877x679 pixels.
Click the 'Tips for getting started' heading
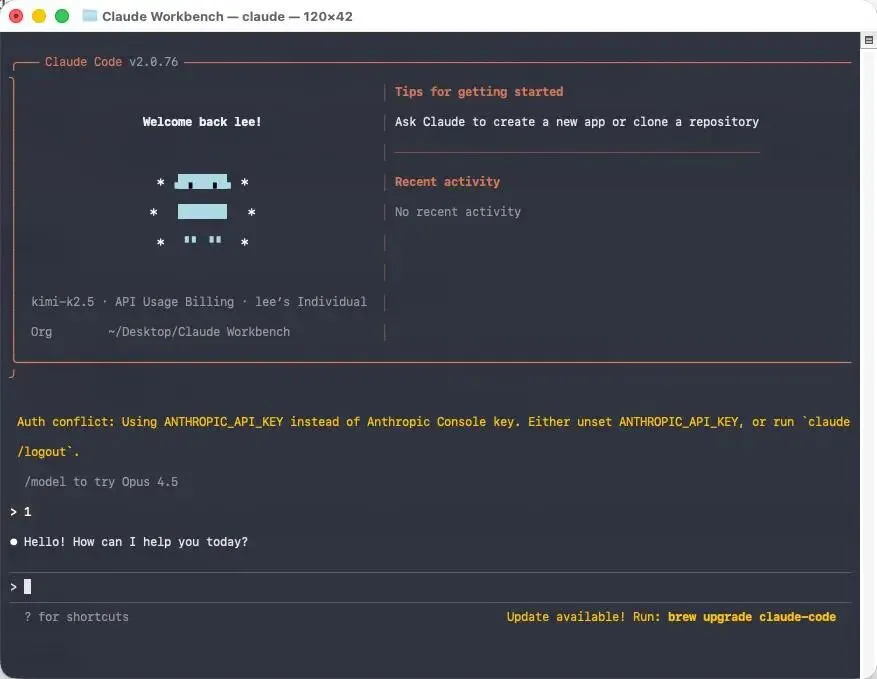point(479,92)
